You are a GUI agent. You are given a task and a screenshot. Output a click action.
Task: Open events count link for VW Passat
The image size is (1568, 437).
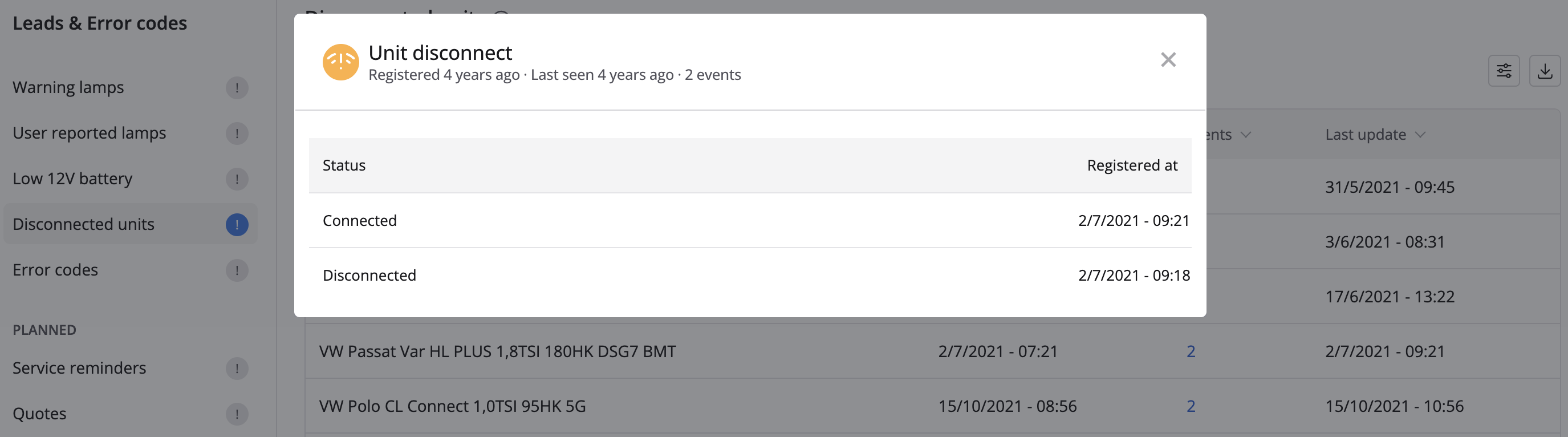pyautogui.click(x=1191, y=352)
